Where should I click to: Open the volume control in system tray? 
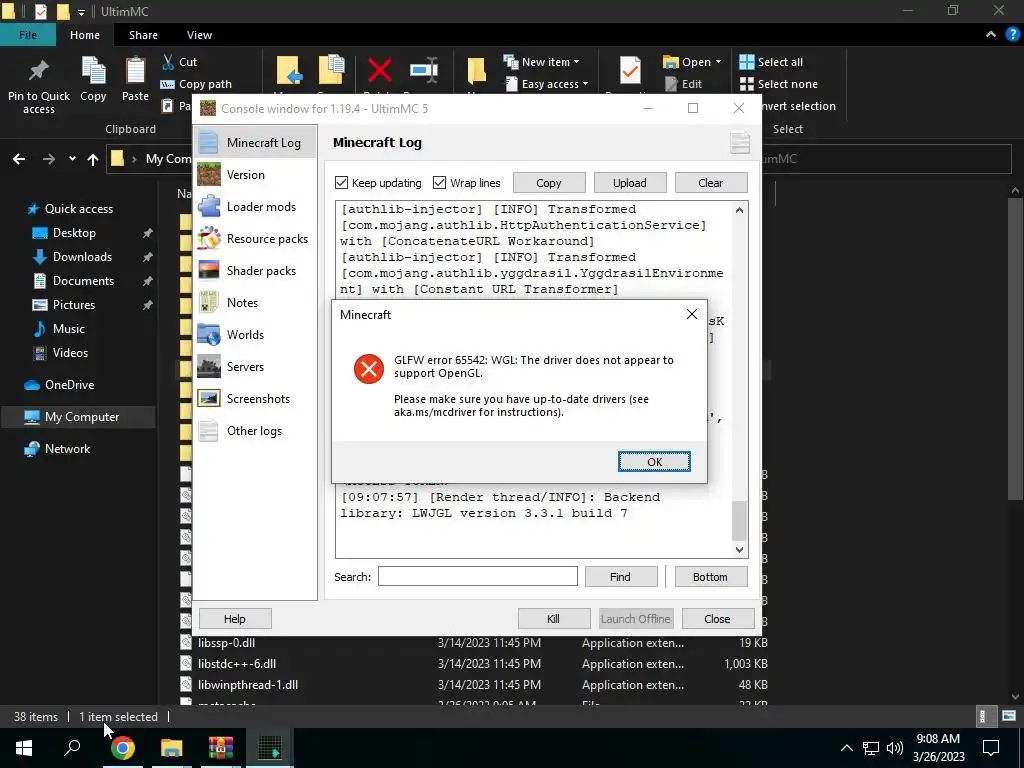(x=895, y=748)
